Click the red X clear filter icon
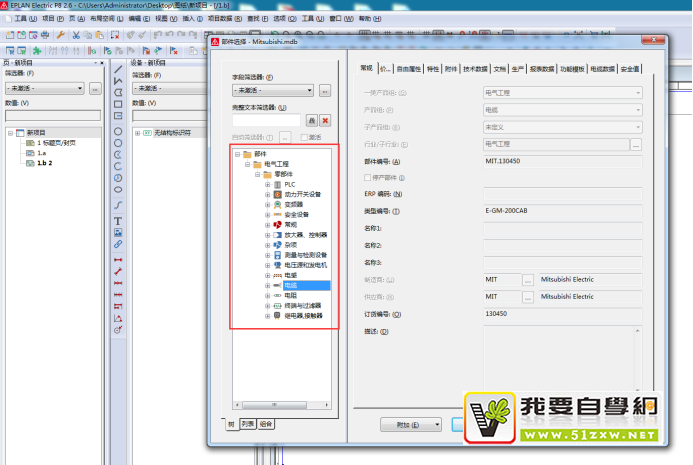Image resolution: width=693 pixels, height=465 pixels. point(325,120)
